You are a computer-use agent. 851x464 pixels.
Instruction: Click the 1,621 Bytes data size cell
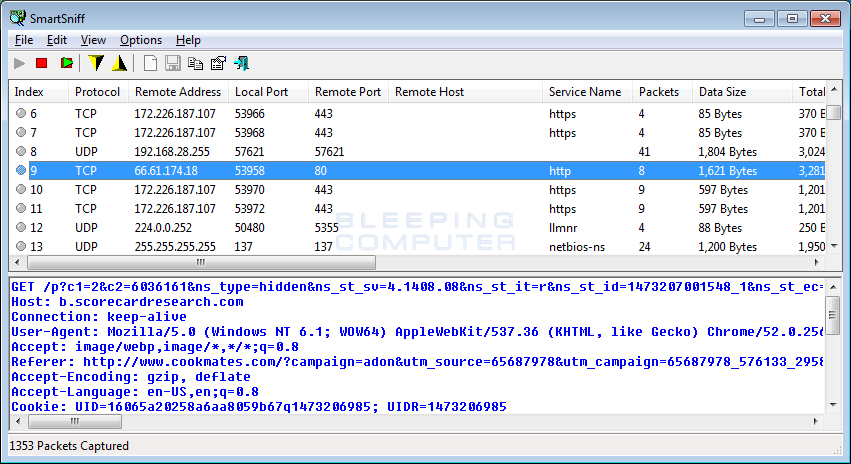pos(728,170)
